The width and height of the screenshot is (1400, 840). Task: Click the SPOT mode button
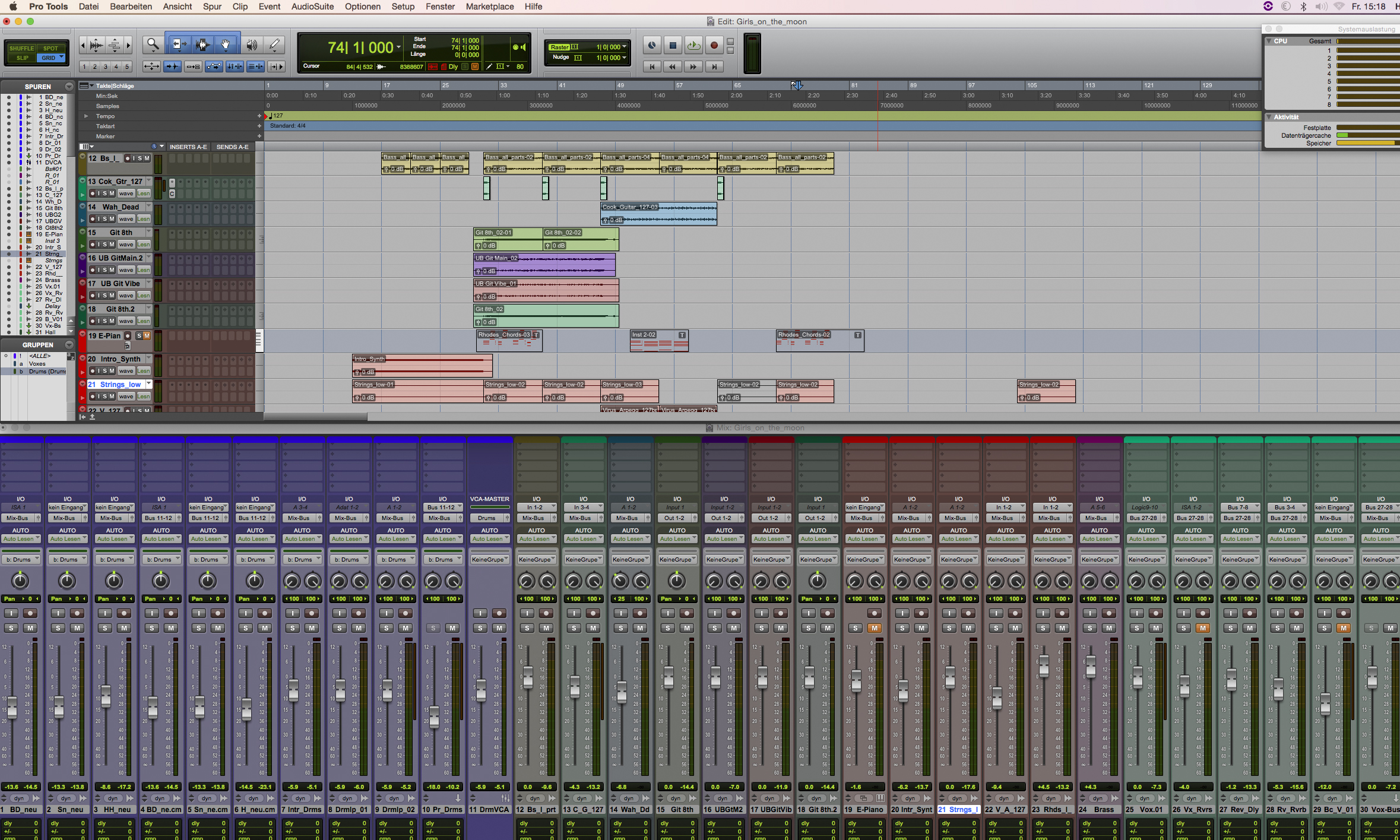click(50, 48)
